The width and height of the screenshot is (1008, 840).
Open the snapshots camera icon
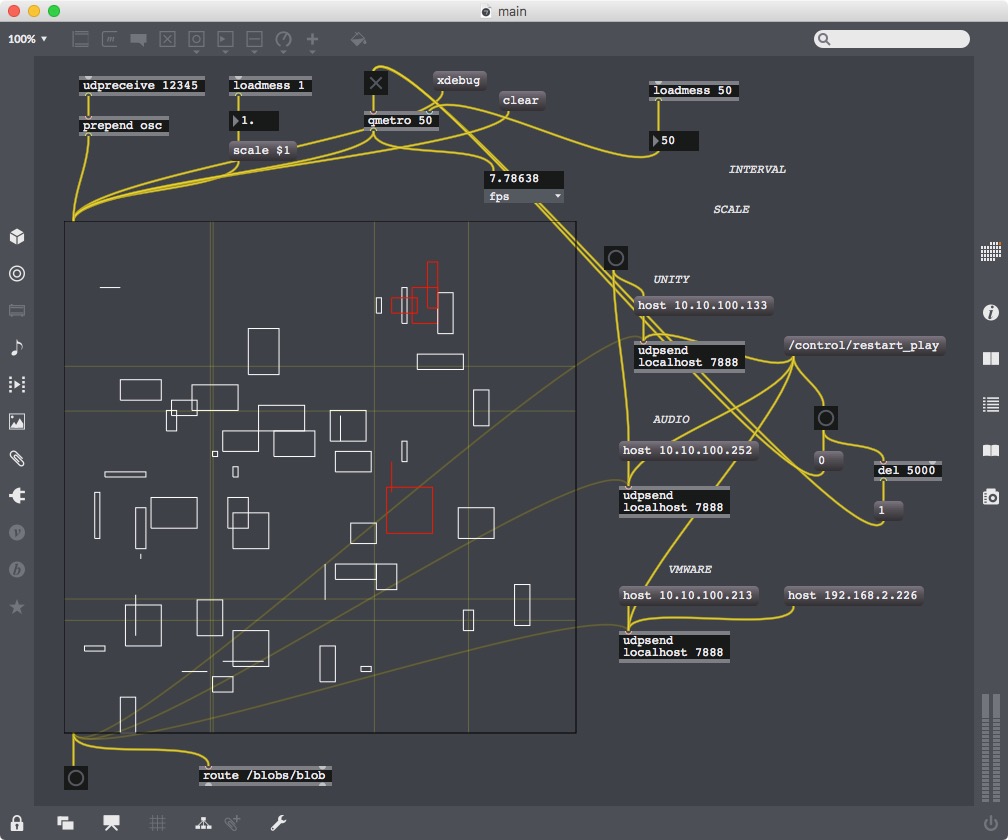click(x=990, y=496)
